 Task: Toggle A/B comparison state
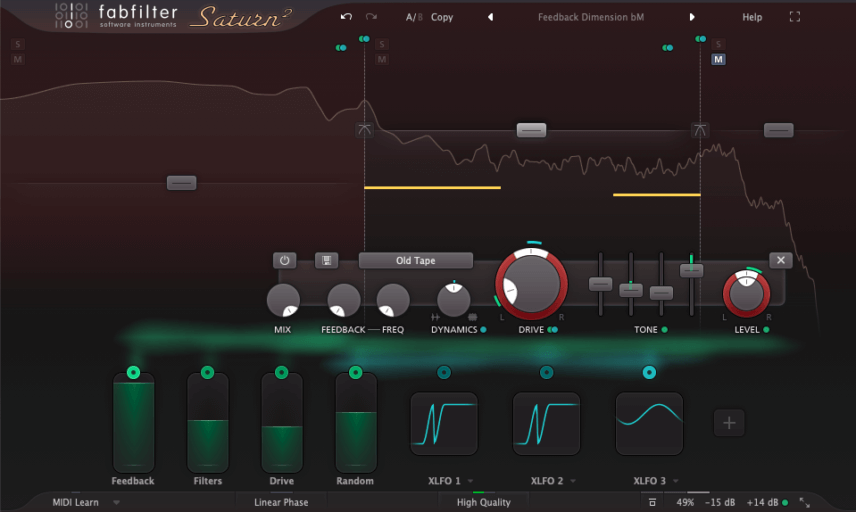414,17
